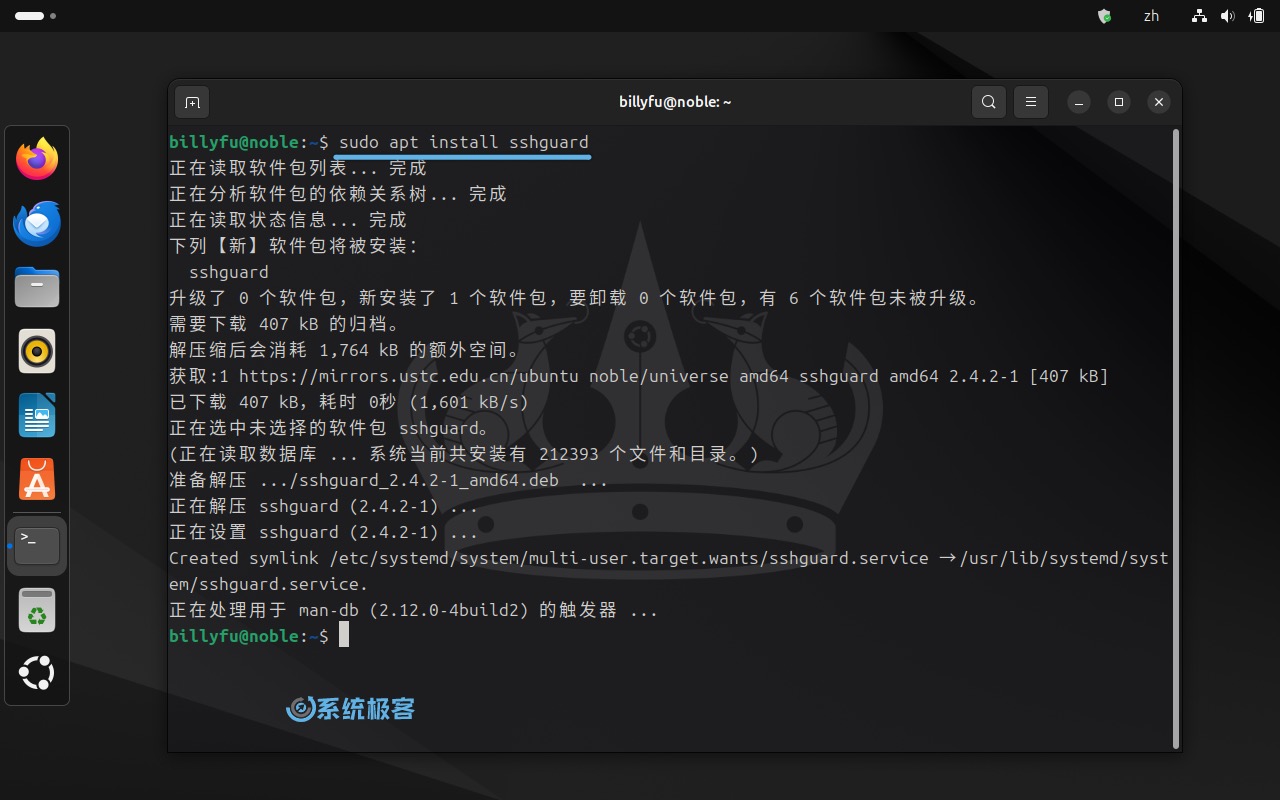Open the Trash from the dock
The width and height of the screenshot is (1280, 800).
tap(37, 609)
